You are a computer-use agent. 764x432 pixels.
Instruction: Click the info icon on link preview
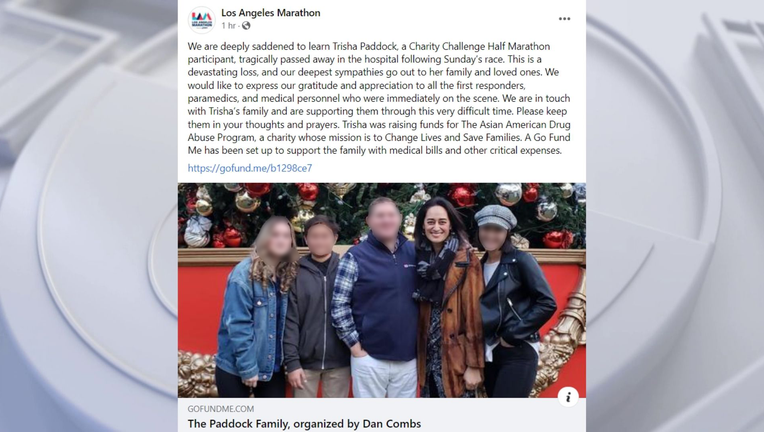click(568, 396)
